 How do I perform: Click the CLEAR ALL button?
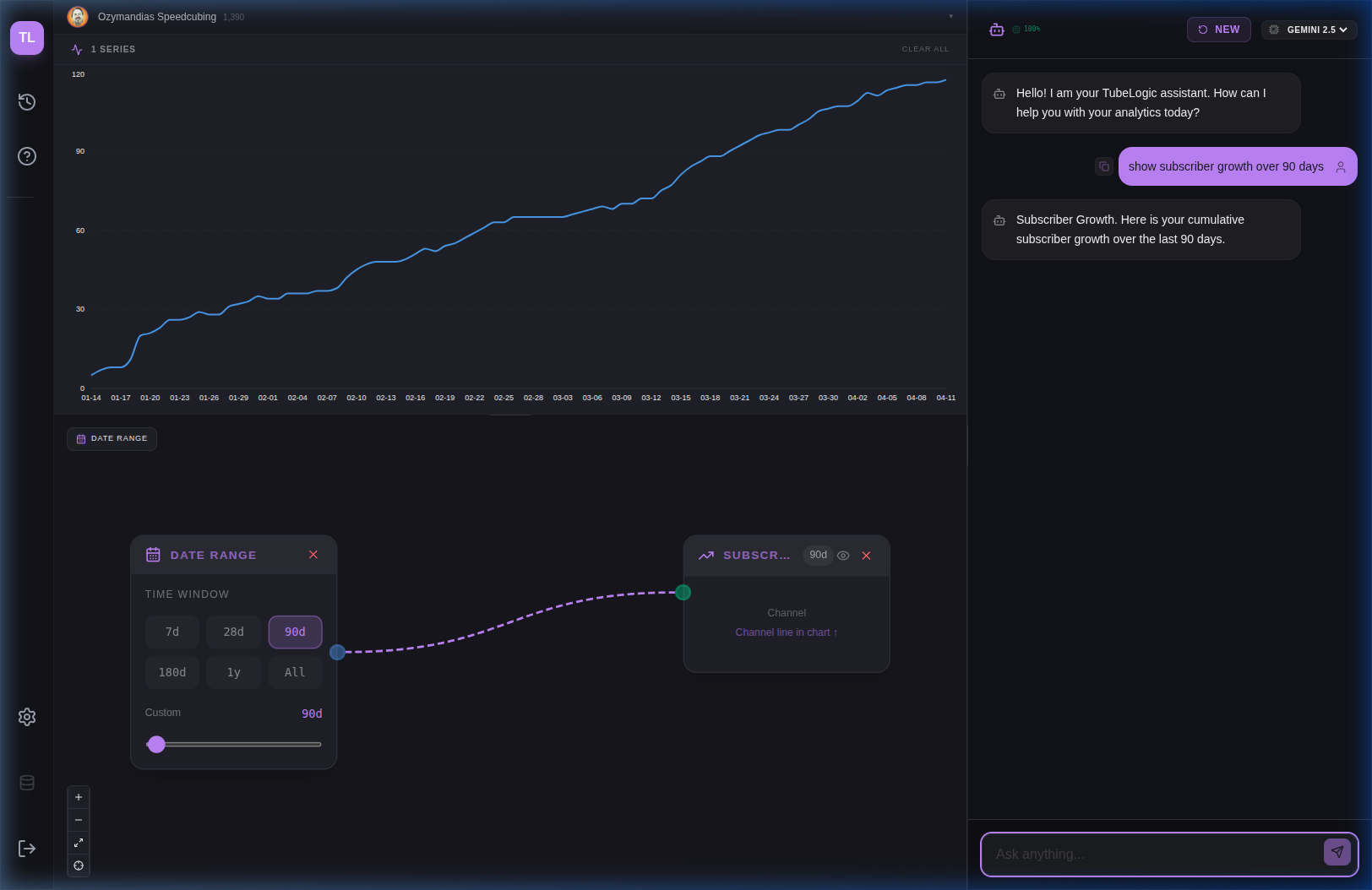tap(925, 49)
